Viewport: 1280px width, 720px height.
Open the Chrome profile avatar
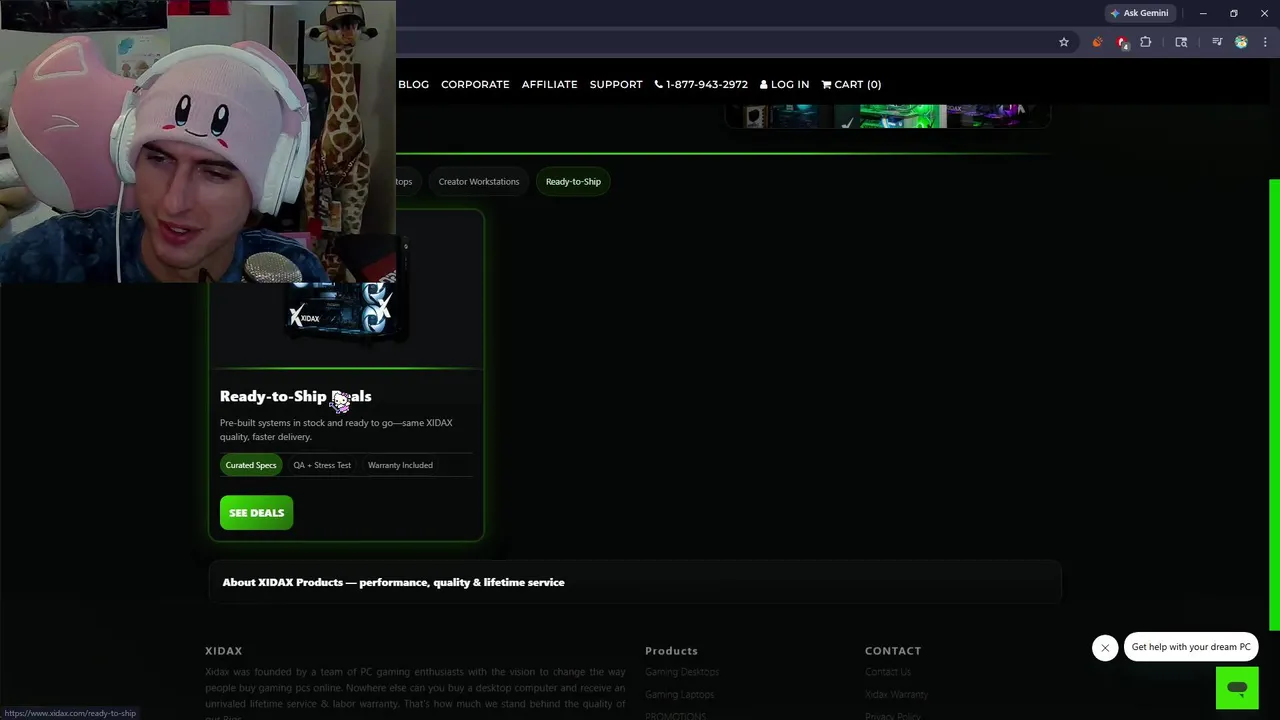pos(1241,42)
